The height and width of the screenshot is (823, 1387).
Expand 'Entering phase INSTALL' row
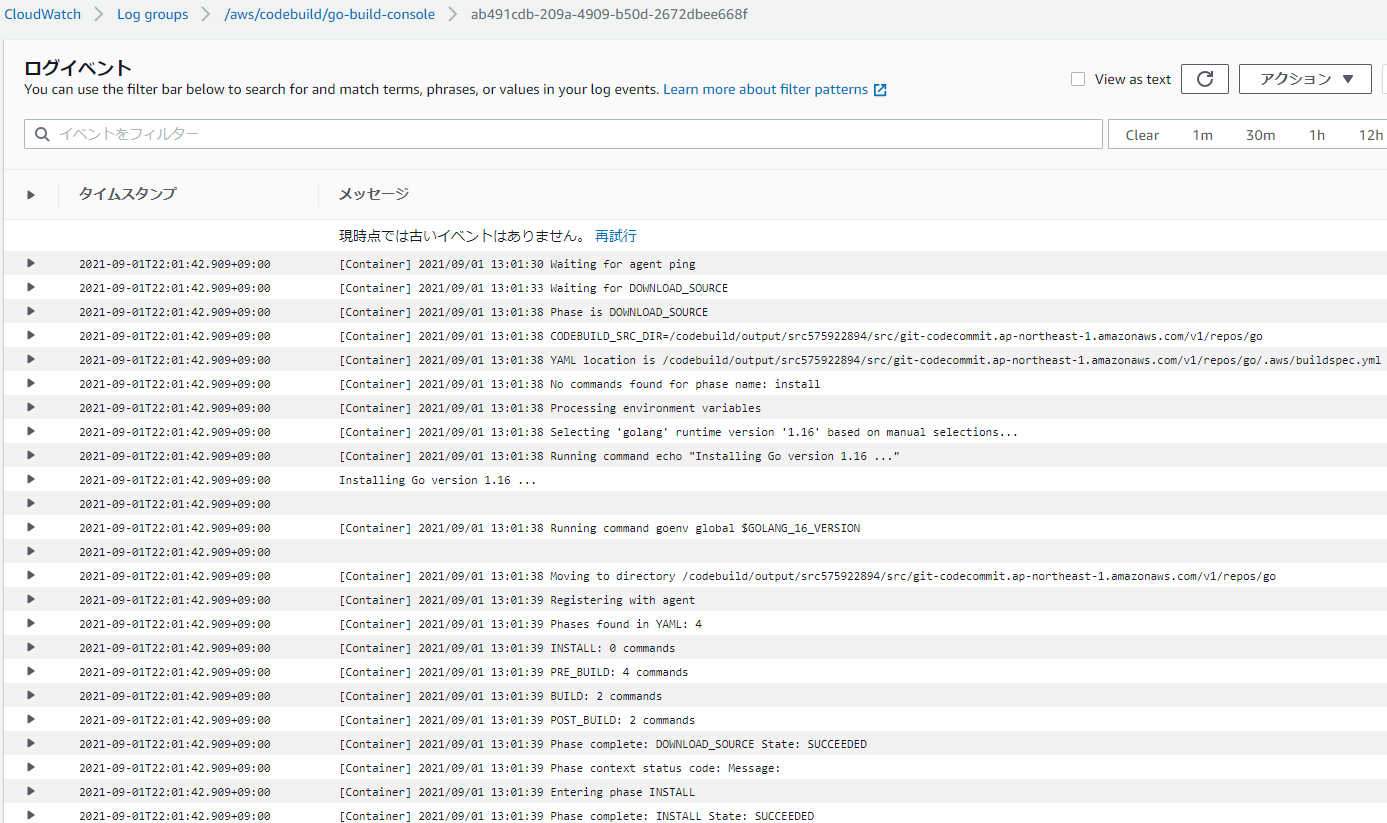[x=31, y=791]
